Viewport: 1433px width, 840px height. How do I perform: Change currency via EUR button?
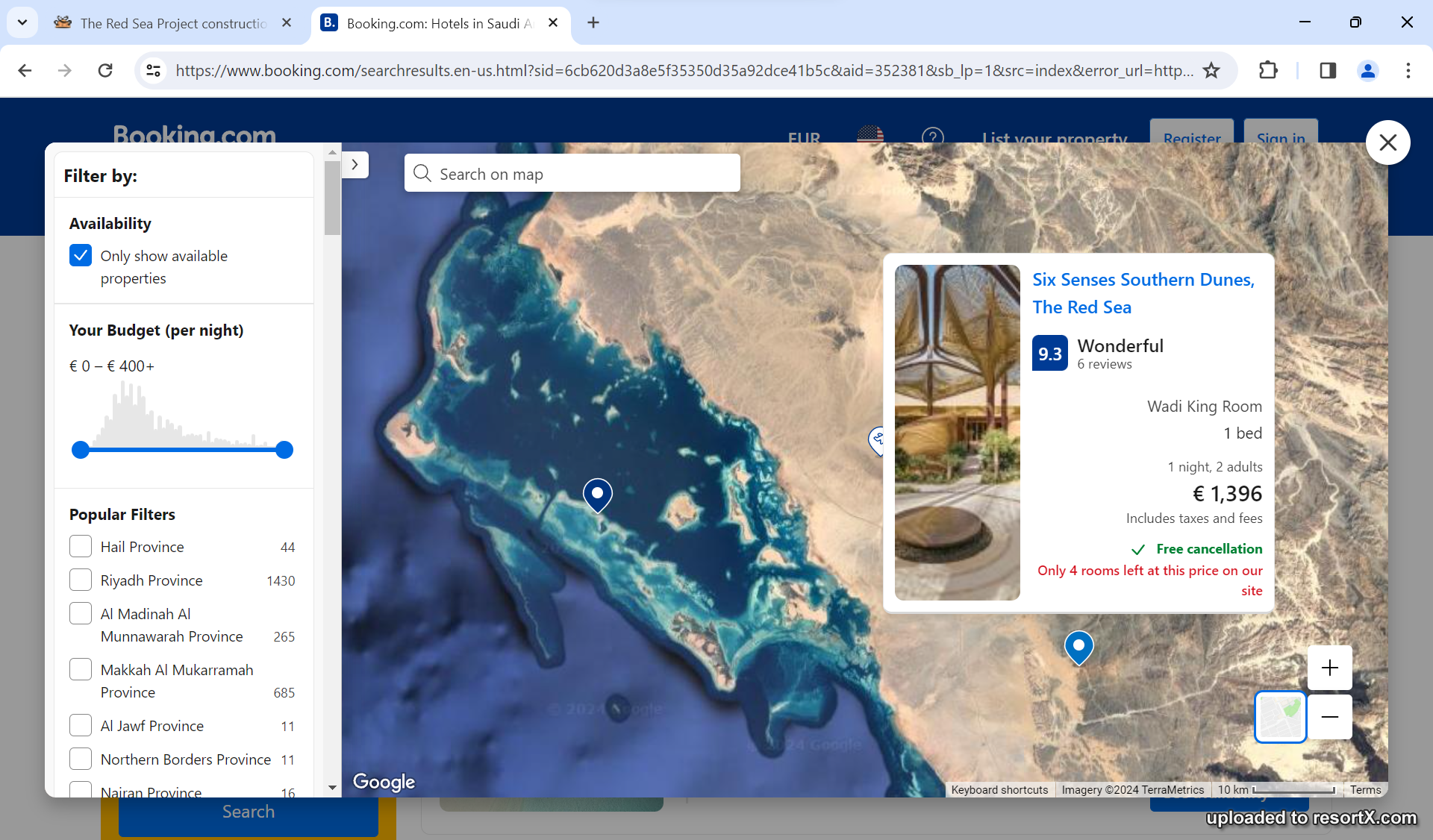coord(804,137)
